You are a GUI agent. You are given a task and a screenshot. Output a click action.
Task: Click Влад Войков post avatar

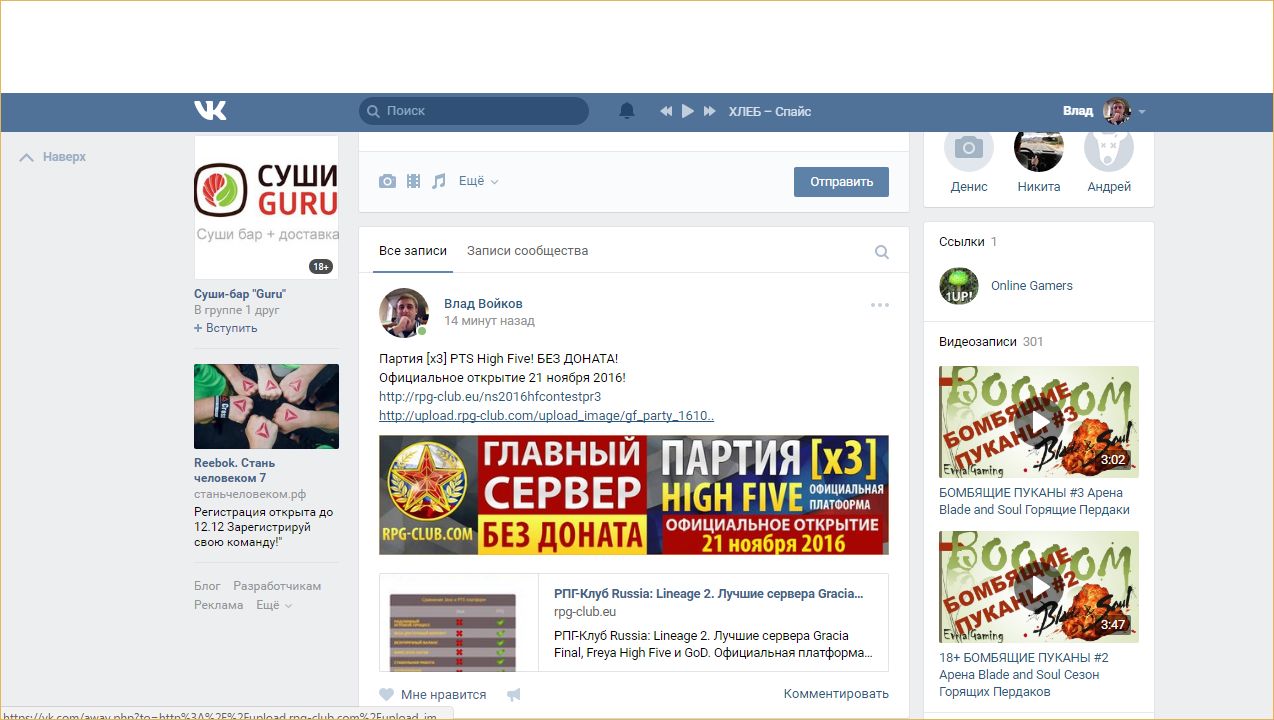pos(404,313)
